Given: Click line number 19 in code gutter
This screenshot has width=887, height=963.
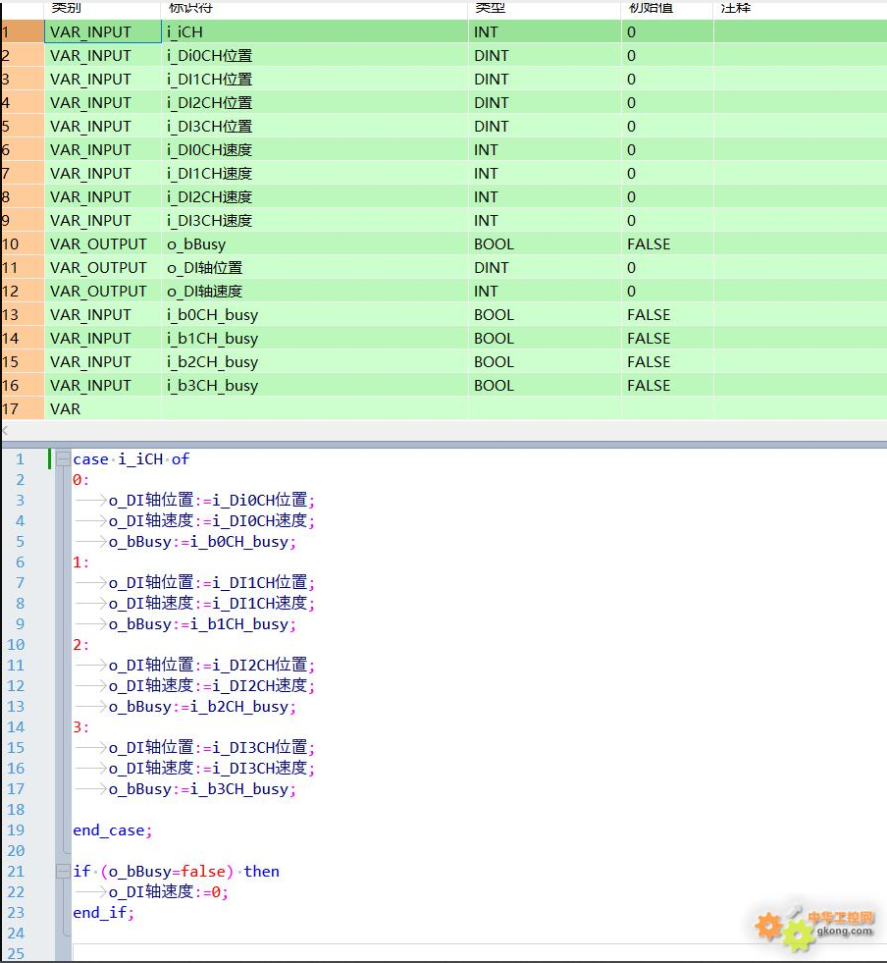Looking at the screenshot, I should tap(16, 830).
